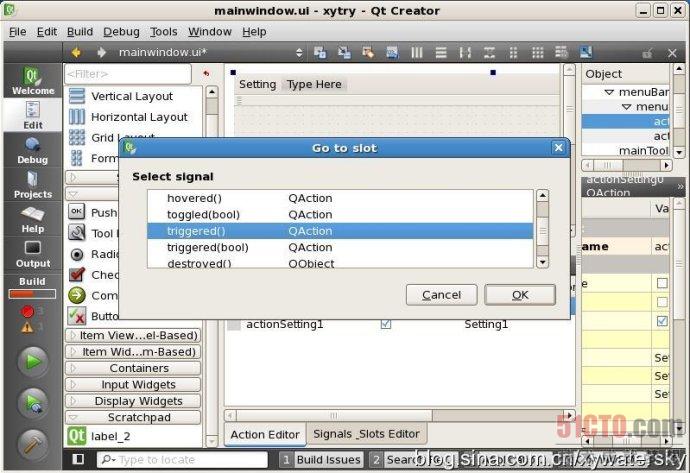The height and width of the screenshot is (473, 690).
Task: Toggle the Checkable box for actionSetting1
Action: [386, 324]
